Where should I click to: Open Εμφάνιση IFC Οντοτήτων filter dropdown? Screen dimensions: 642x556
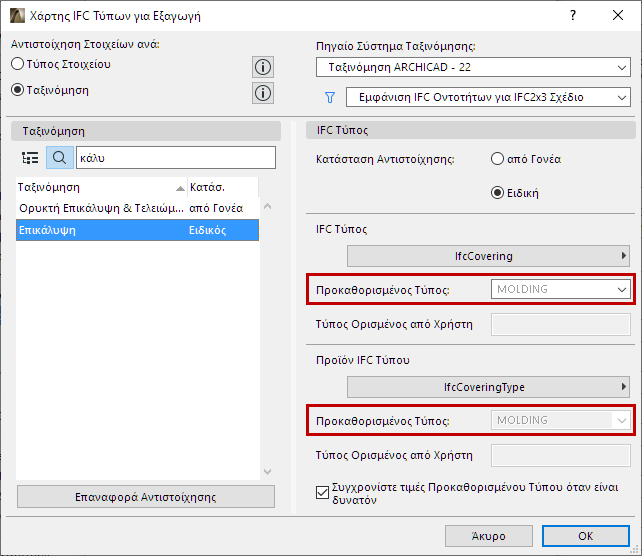(x=488, y=97)
